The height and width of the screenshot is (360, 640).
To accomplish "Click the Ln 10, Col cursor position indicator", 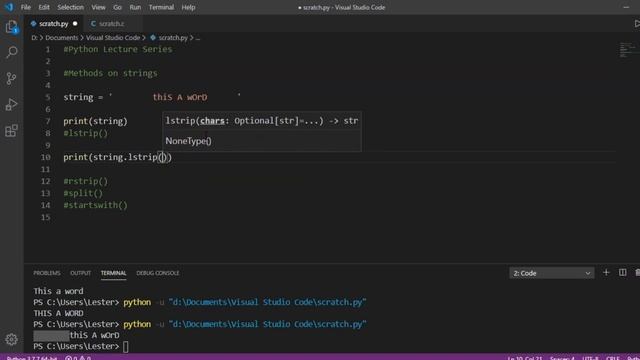I will point(525,358).
